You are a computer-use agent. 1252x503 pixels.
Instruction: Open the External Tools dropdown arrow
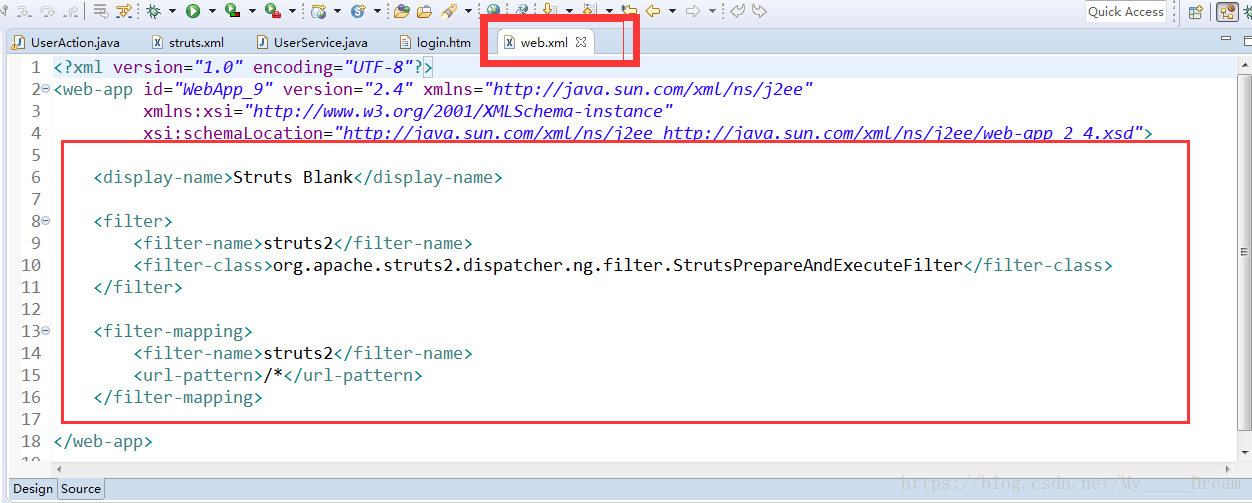tap(292, 11)
